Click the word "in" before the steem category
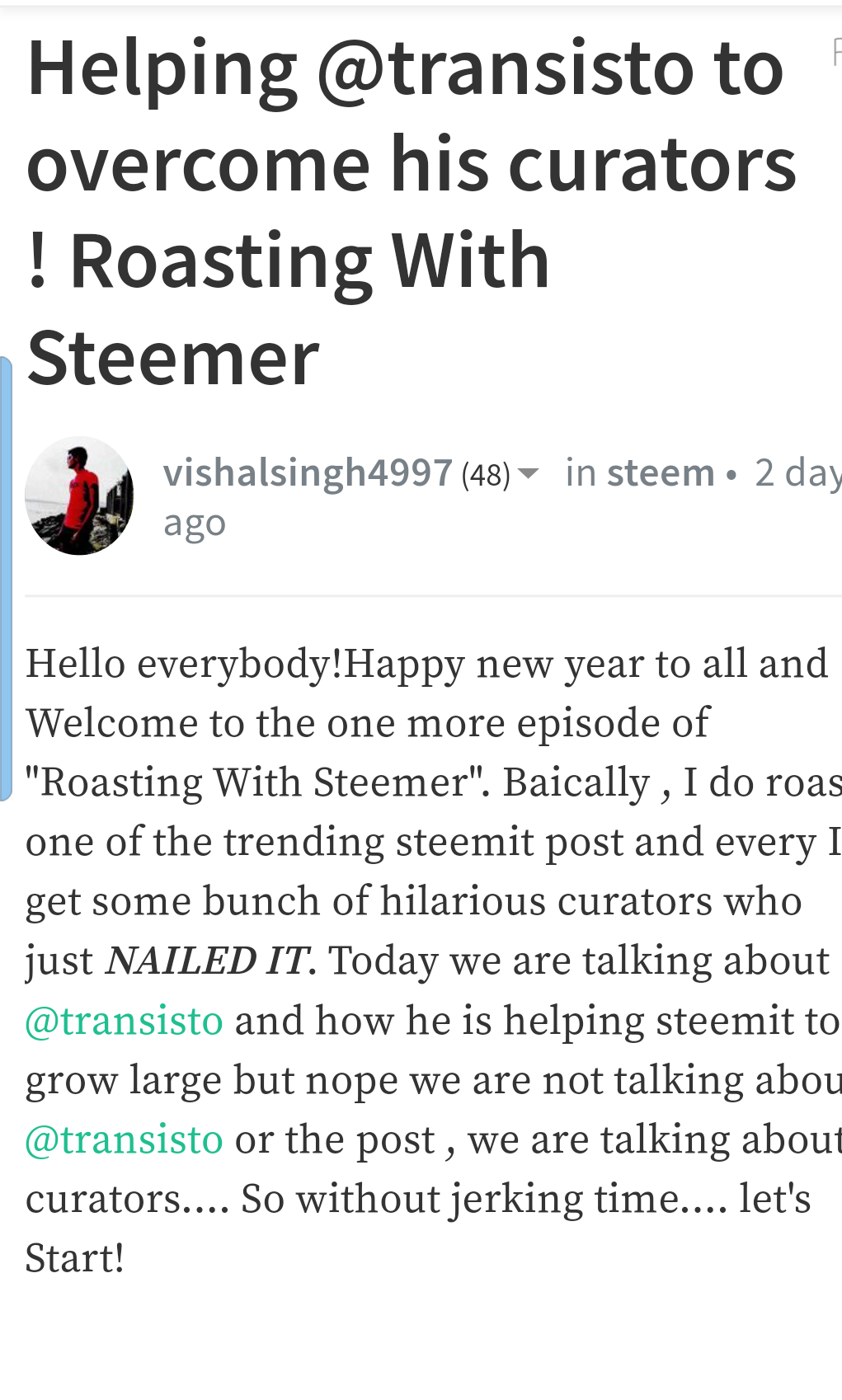 (x=581, y=473)
